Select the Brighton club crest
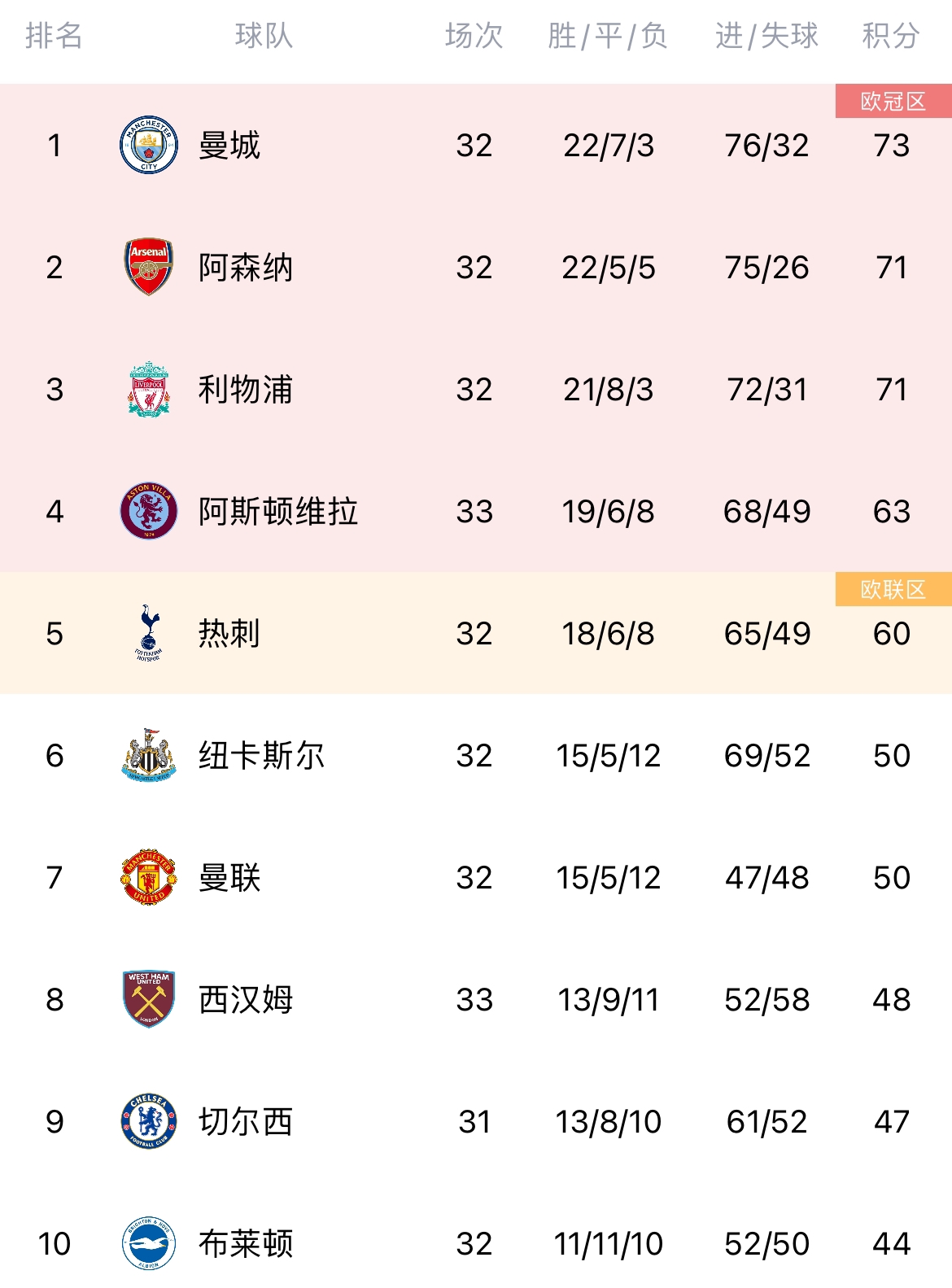The image size is (952, 1288). tap(149, 1243)
